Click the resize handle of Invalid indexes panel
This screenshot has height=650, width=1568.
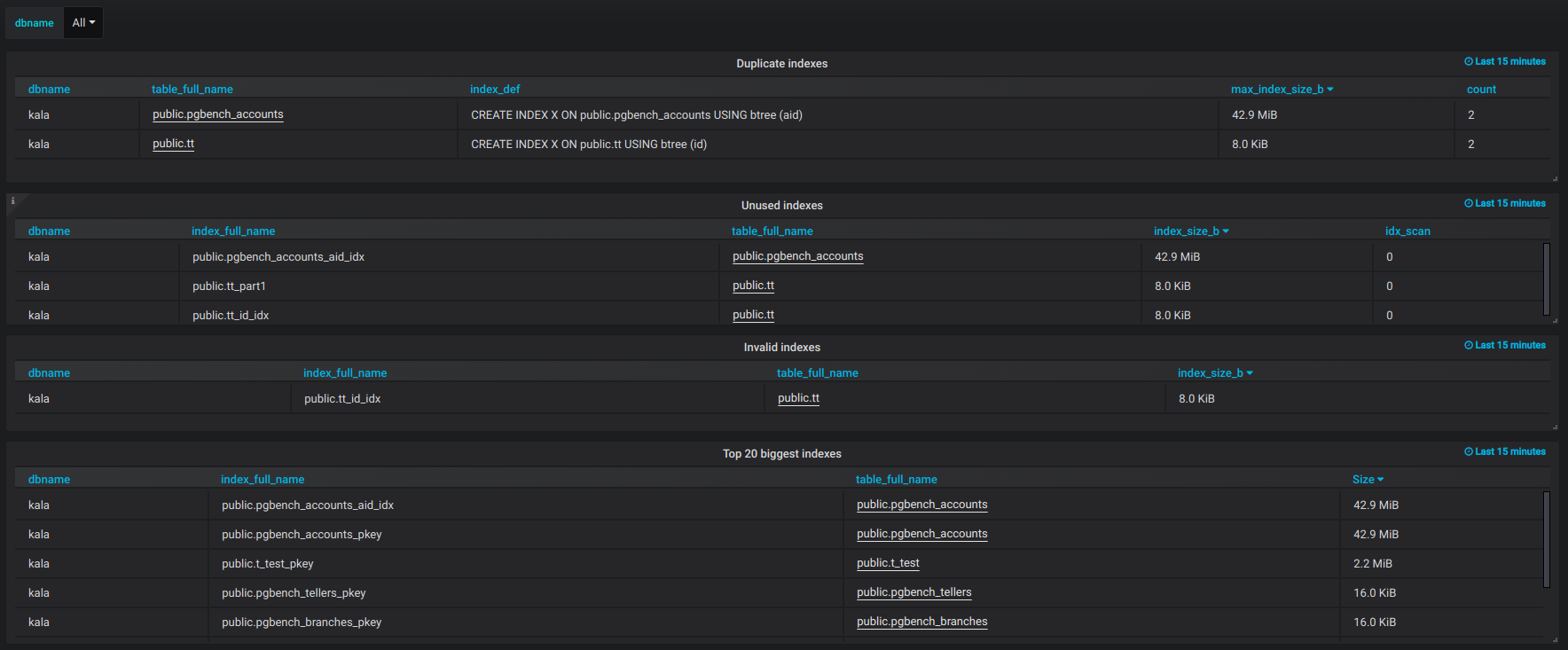coord(1555,427)
